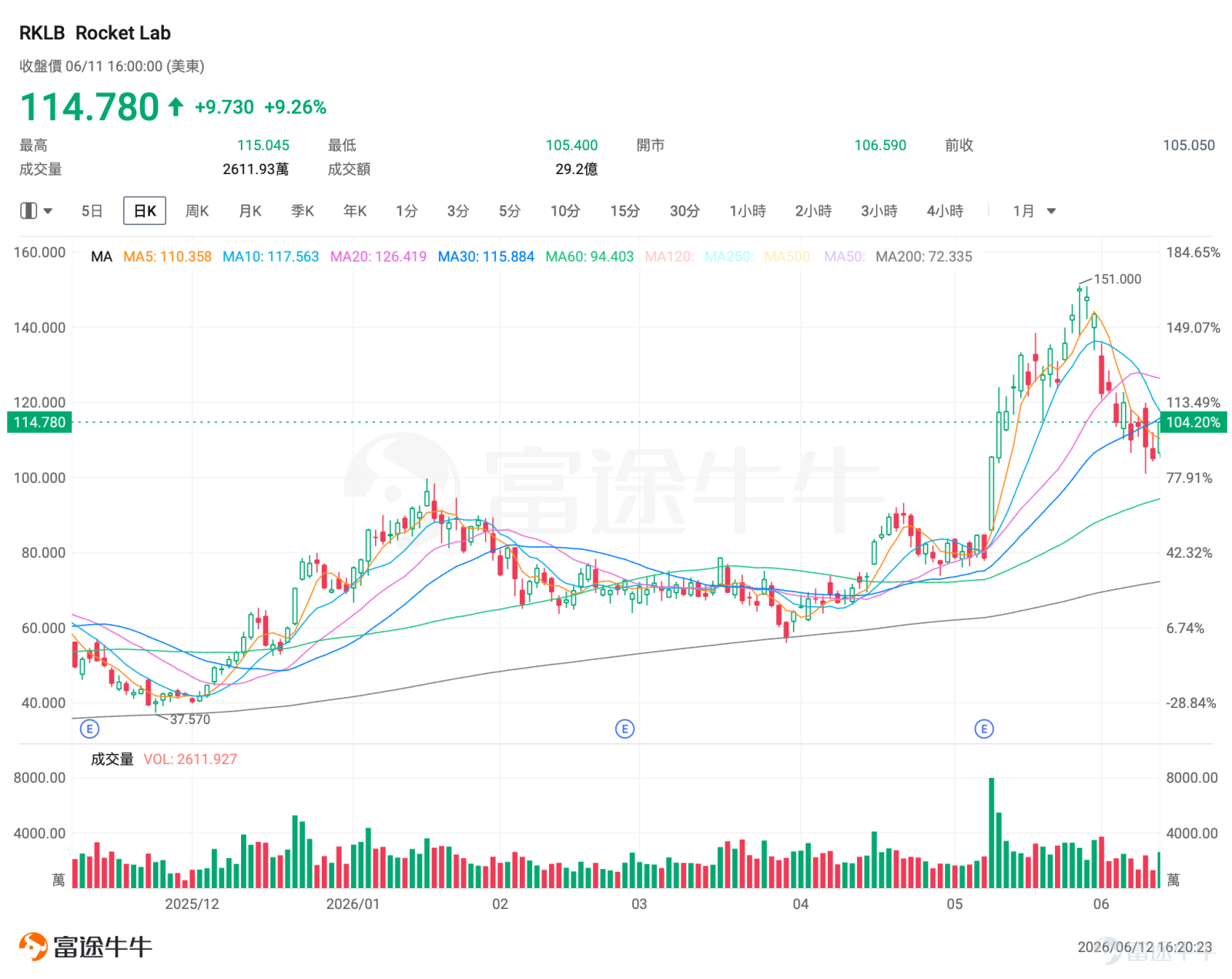The image size is (1232, 979).
Task: Click the 114.780 price axis tag
Action: pyautogui.click(x=40, y=422)
